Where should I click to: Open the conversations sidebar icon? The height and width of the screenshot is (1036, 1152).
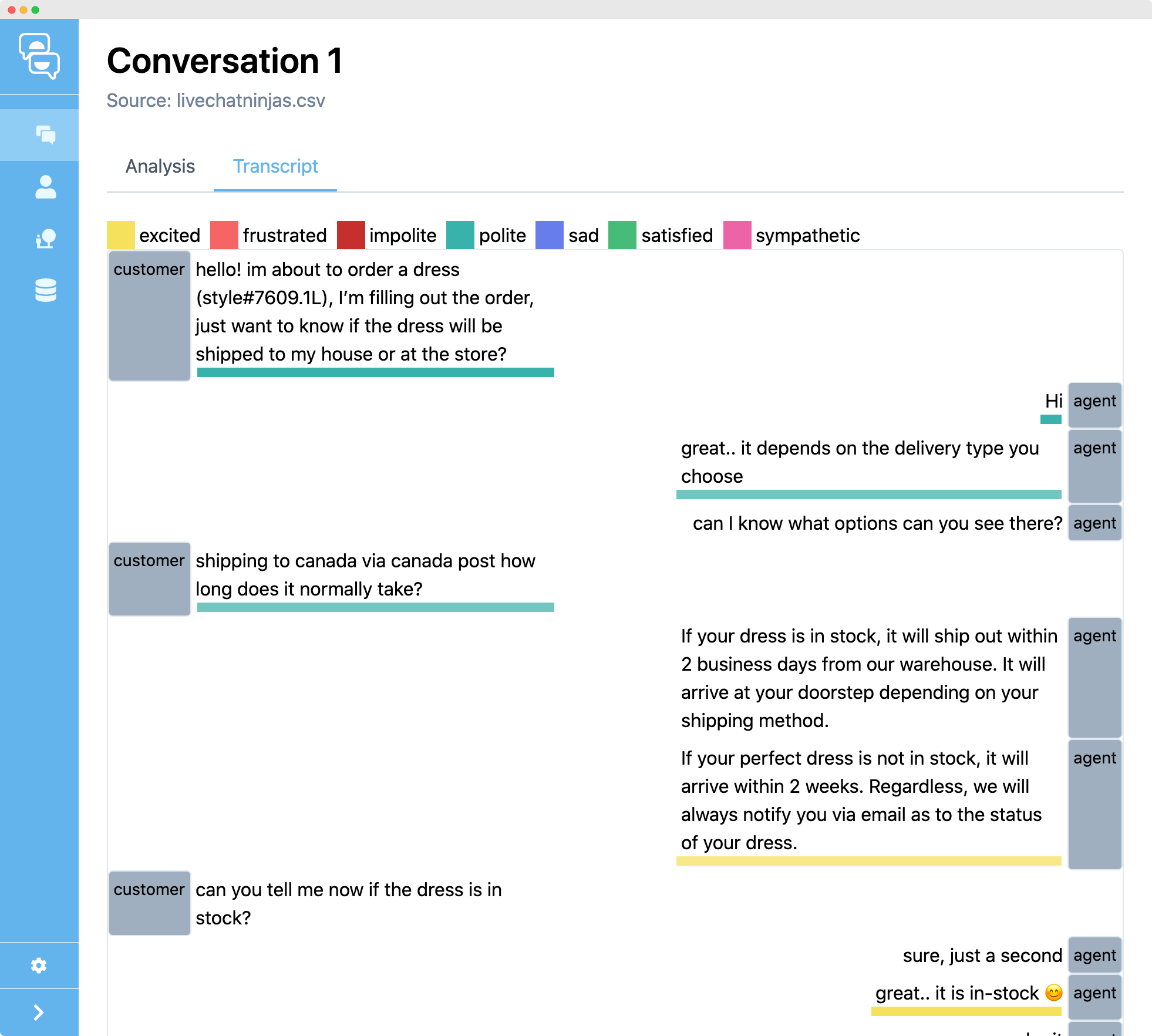tap(45, 135)
